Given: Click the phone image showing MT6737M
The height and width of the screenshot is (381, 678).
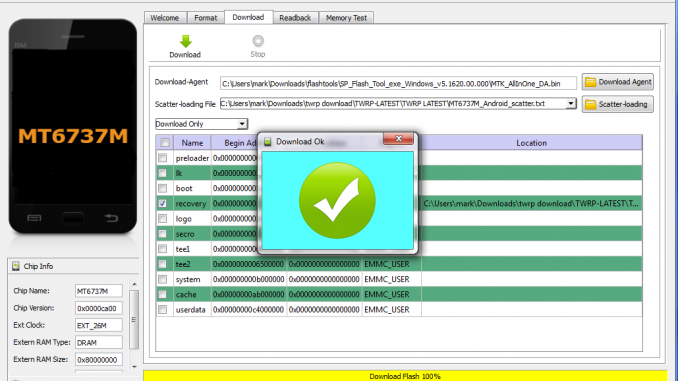Looking at the screenshot, I should point(73,126).
